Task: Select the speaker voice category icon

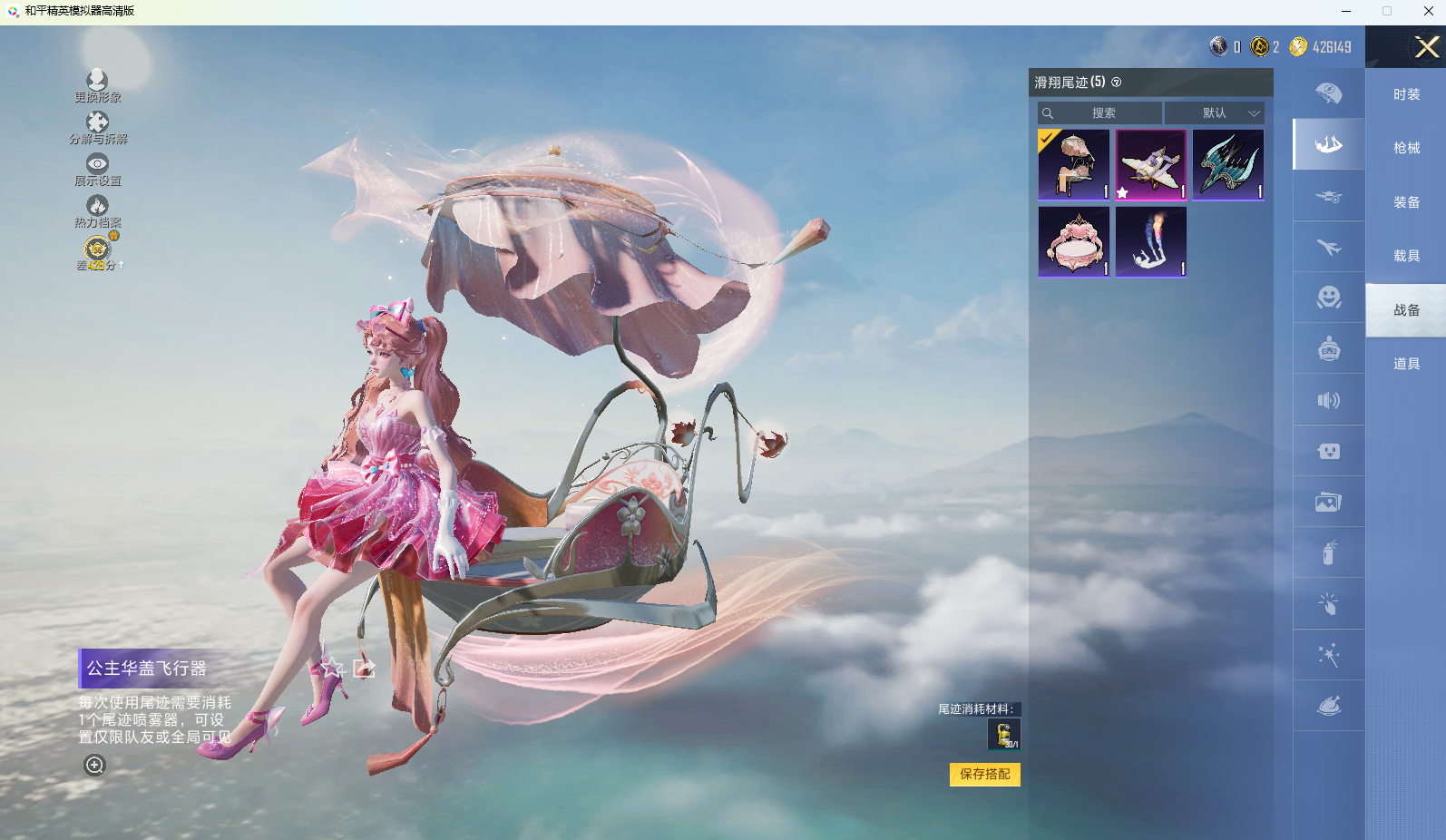Action: coord(1329,400)
